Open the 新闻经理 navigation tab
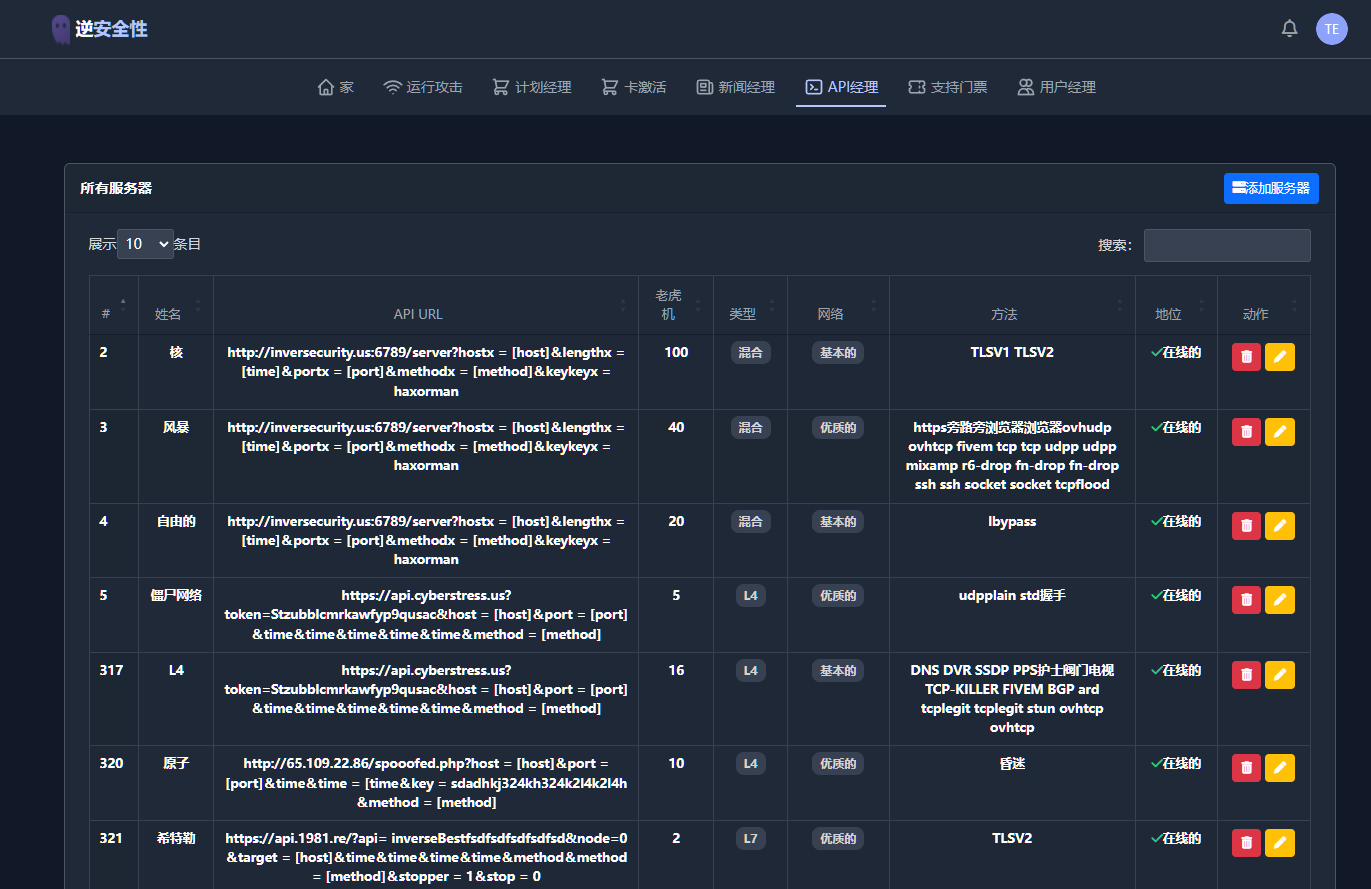Viewport: 1371px width, 889px height. pos(735,87)
